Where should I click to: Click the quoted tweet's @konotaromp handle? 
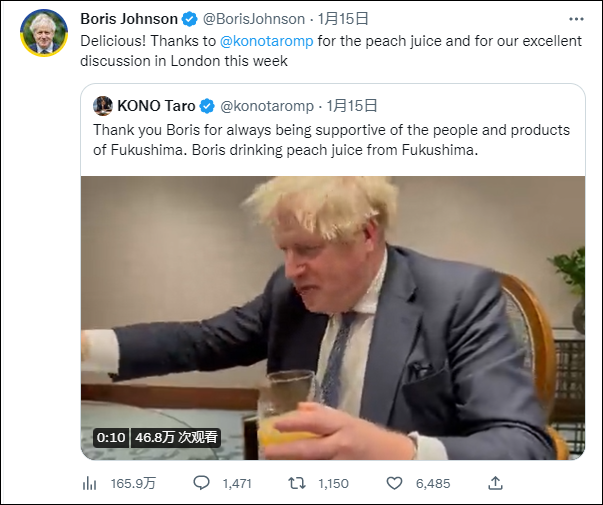pos(267,105)
